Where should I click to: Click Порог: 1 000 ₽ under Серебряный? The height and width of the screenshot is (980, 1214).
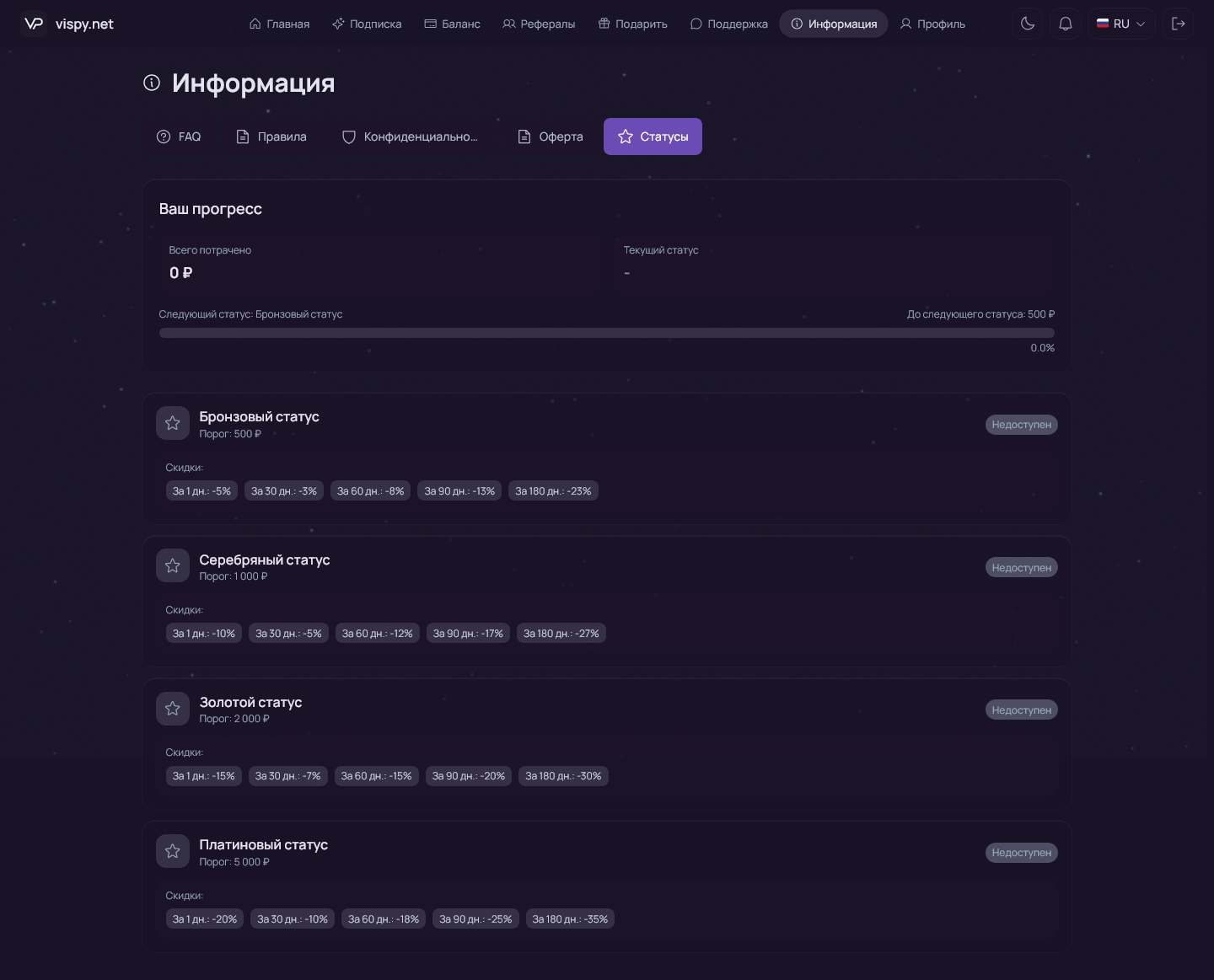coord(234,576)
